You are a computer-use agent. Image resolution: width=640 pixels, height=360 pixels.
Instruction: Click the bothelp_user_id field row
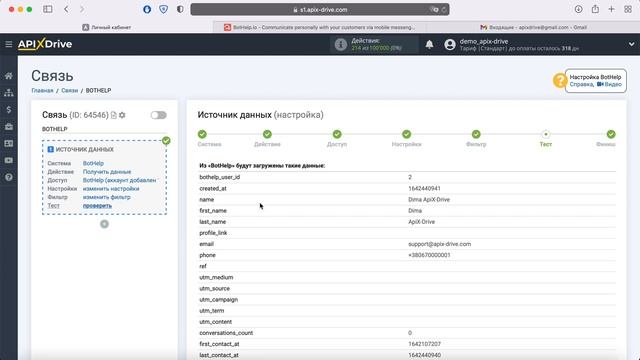[407, 177]
